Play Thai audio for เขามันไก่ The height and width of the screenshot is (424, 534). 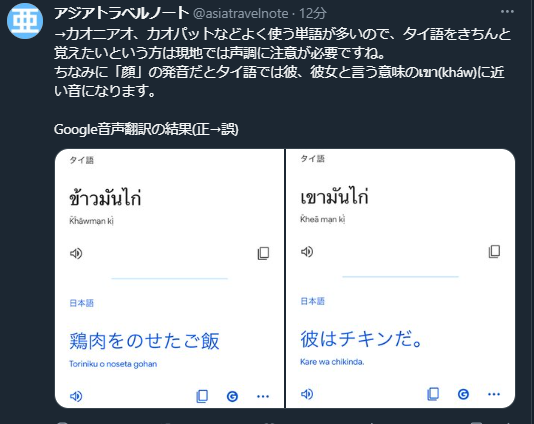tap(307, 252)
